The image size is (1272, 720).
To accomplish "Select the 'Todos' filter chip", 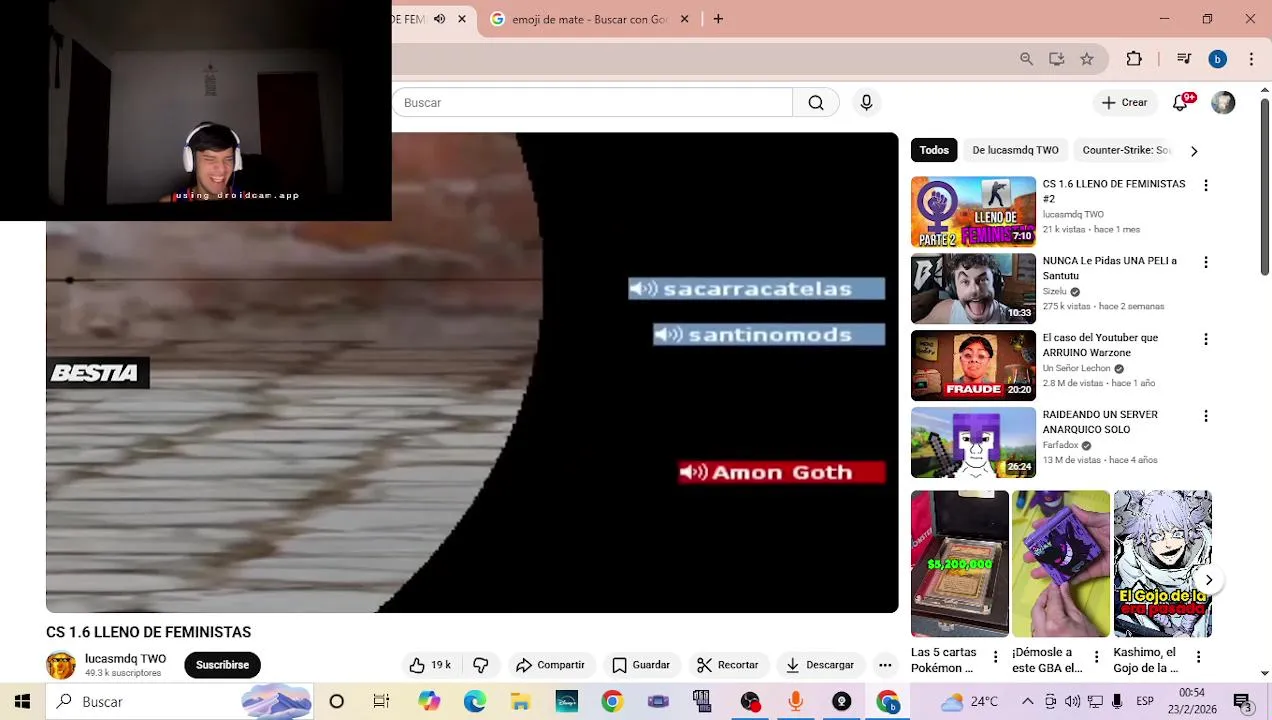I will pyautogui.click(x=934, y=150).
